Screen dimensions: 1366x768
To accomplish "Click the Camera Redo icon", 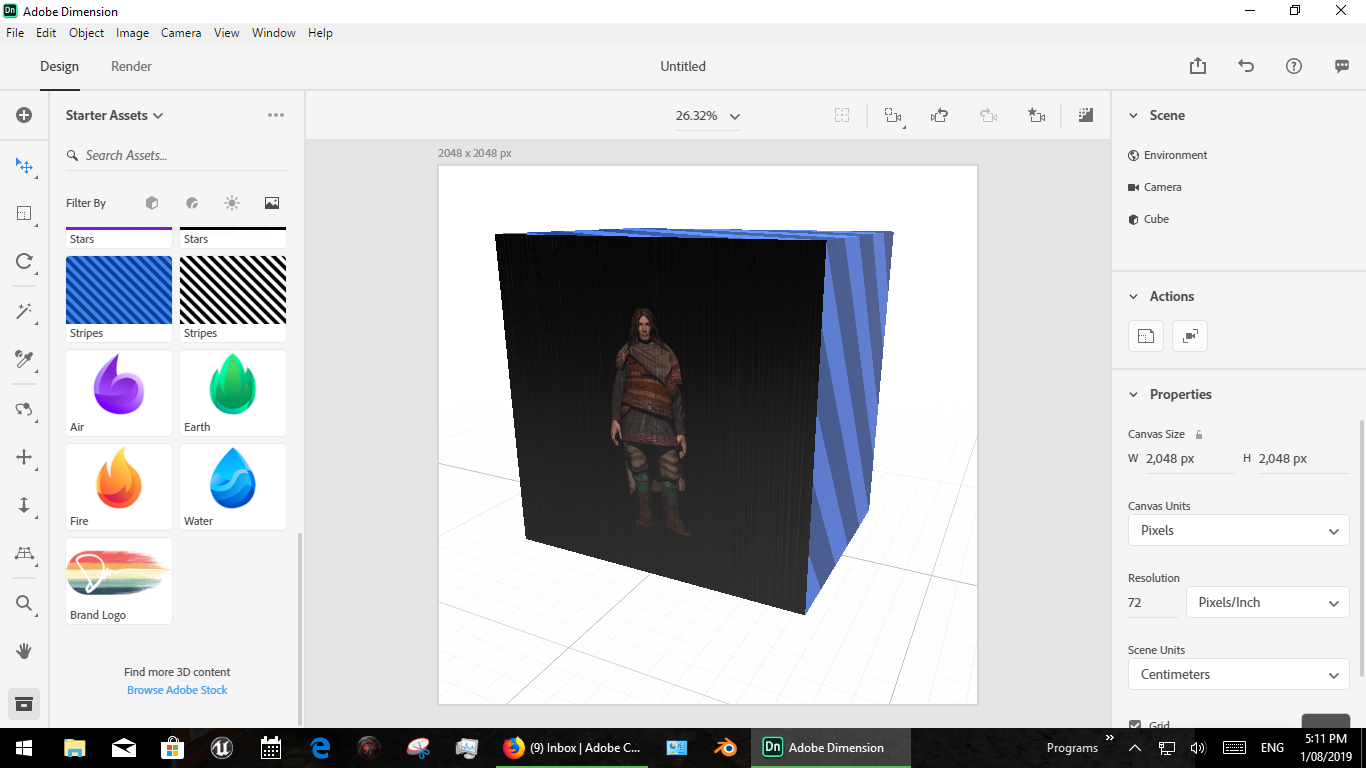I will coord(988,115).
